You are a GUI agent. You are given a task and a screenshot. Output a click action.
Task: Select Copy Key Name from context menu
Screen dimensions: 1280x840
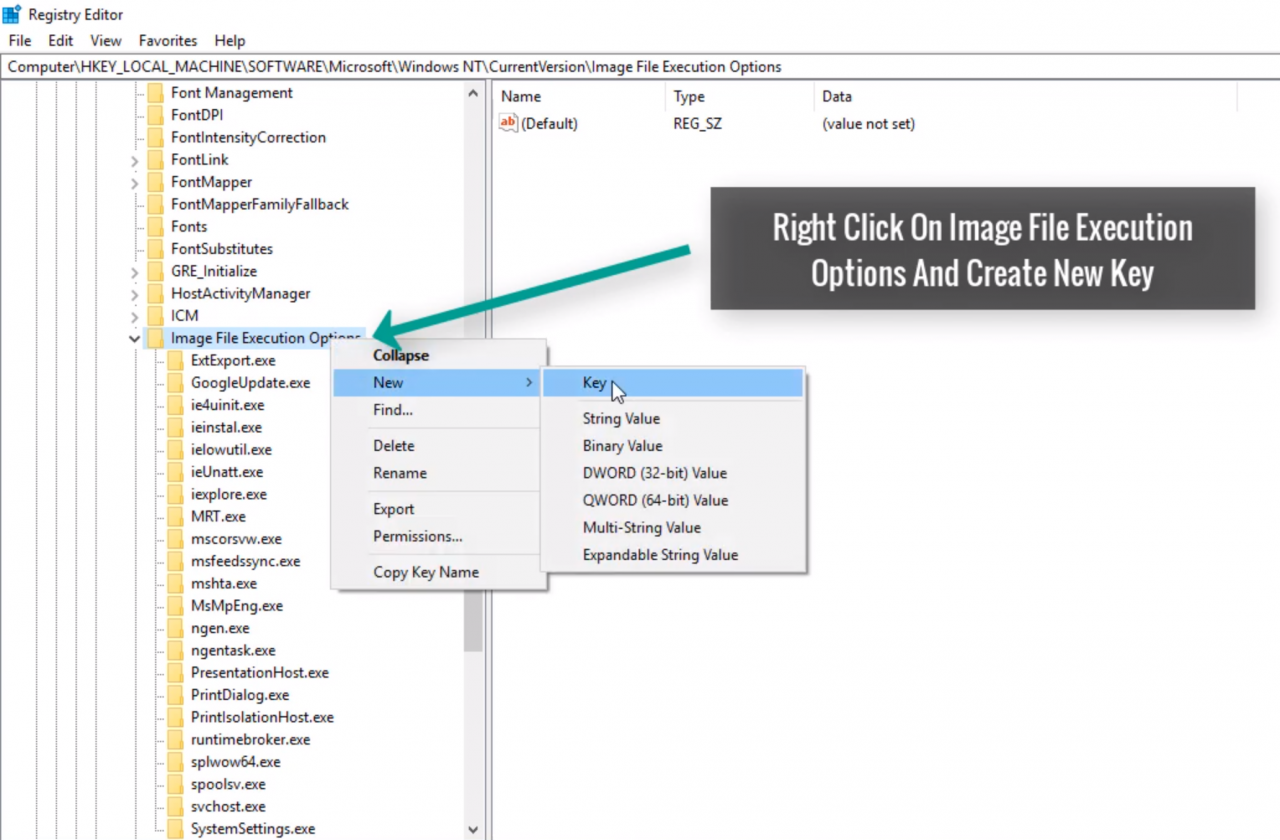[x=425, y=573]
